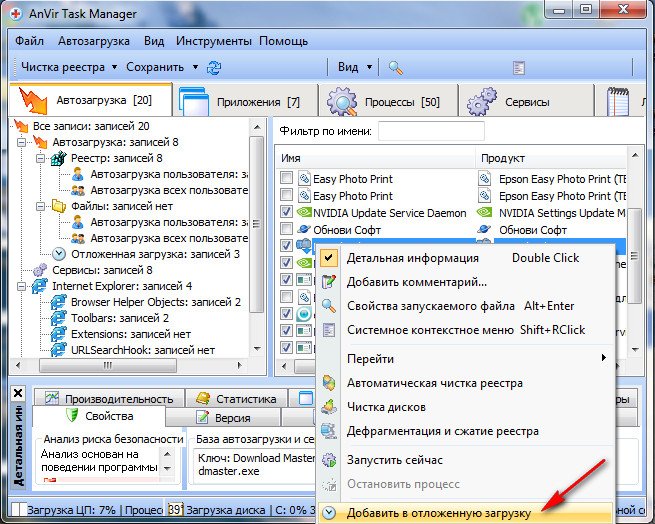Collapse the Файлы: записей нет node

click(40, 206)
